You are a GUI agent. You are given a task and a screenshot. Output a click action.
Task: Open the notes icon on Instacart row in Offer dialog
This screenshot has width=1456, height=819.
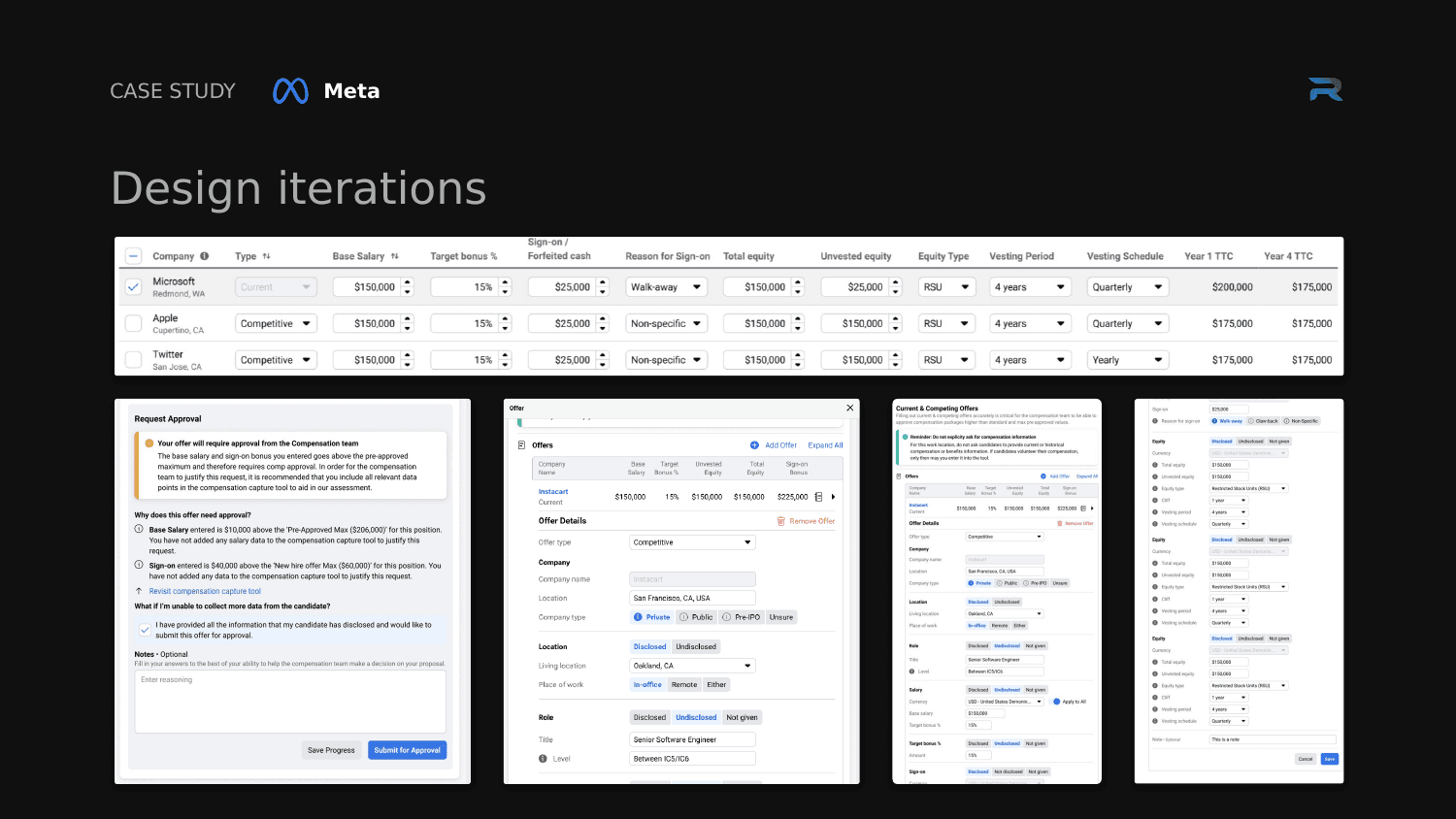click(x=818, y=497)
